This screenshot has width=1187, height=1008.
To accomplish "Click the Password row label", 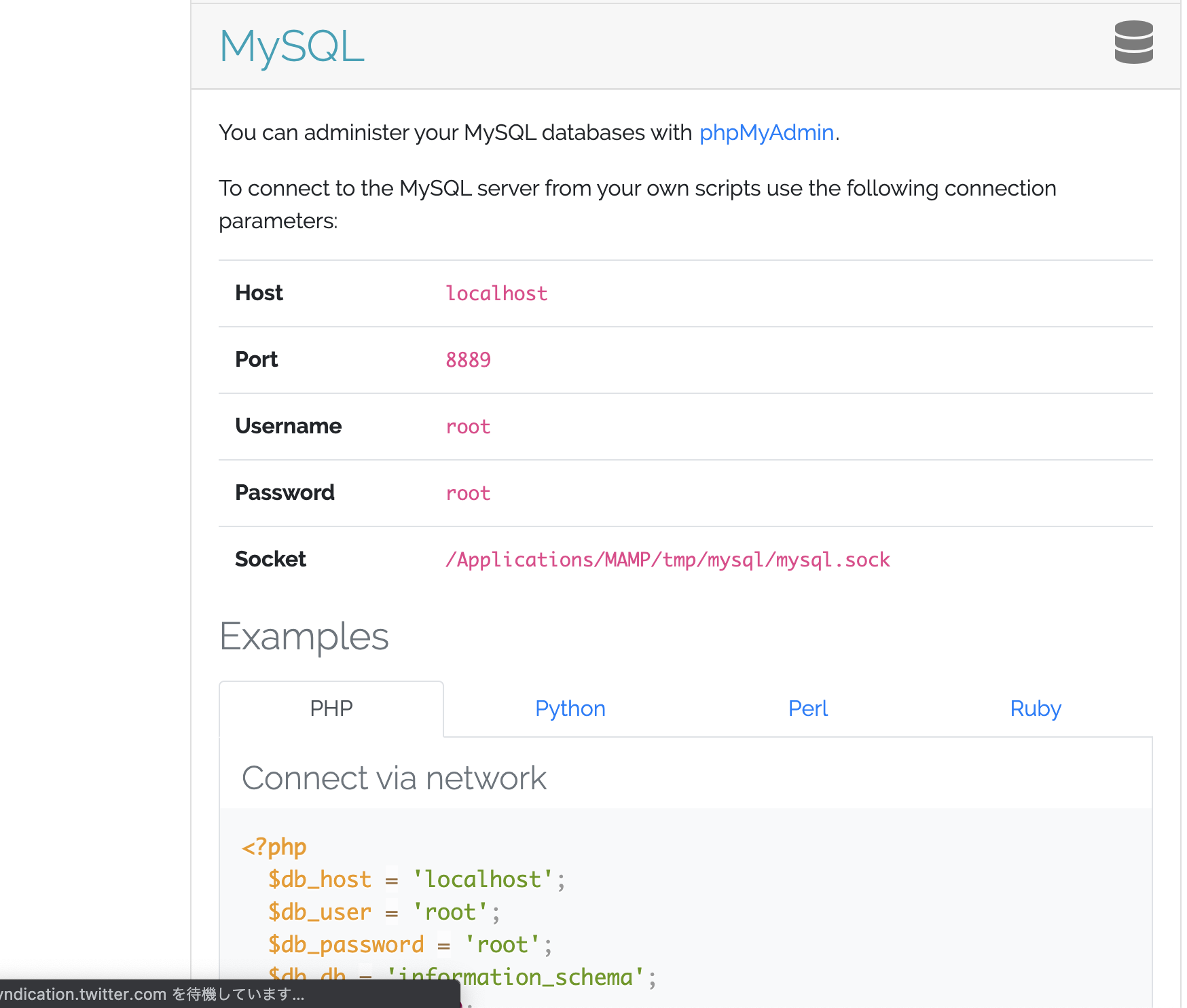I will pyautogui.click(x=285, y=492).
